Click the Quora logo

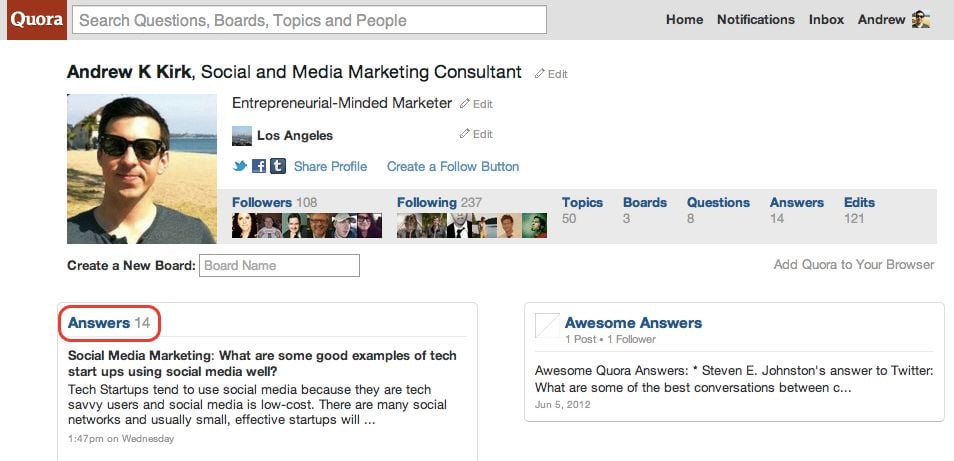pyautogui.click(x=37, y=19)
